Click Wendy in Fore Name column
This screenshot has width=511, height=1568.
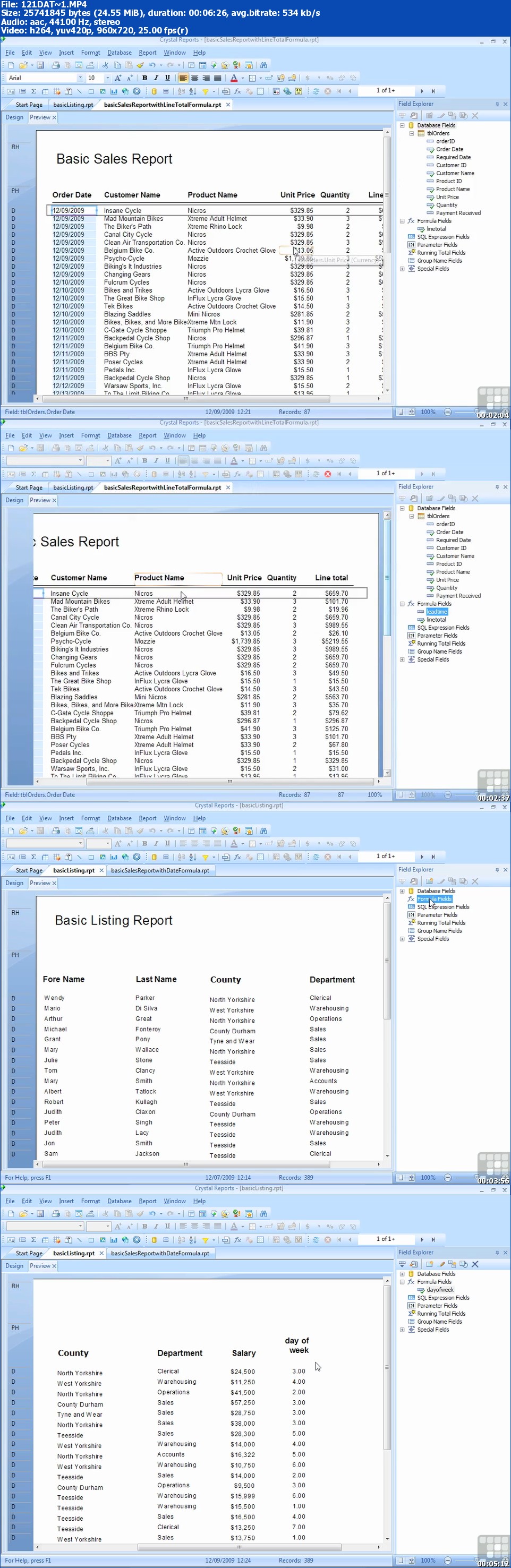(x=54, y=998)
